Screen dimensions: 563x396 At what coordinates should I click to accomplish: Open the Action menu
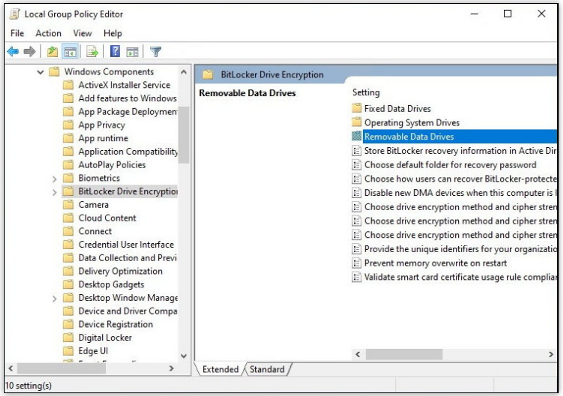pos(48,33)
